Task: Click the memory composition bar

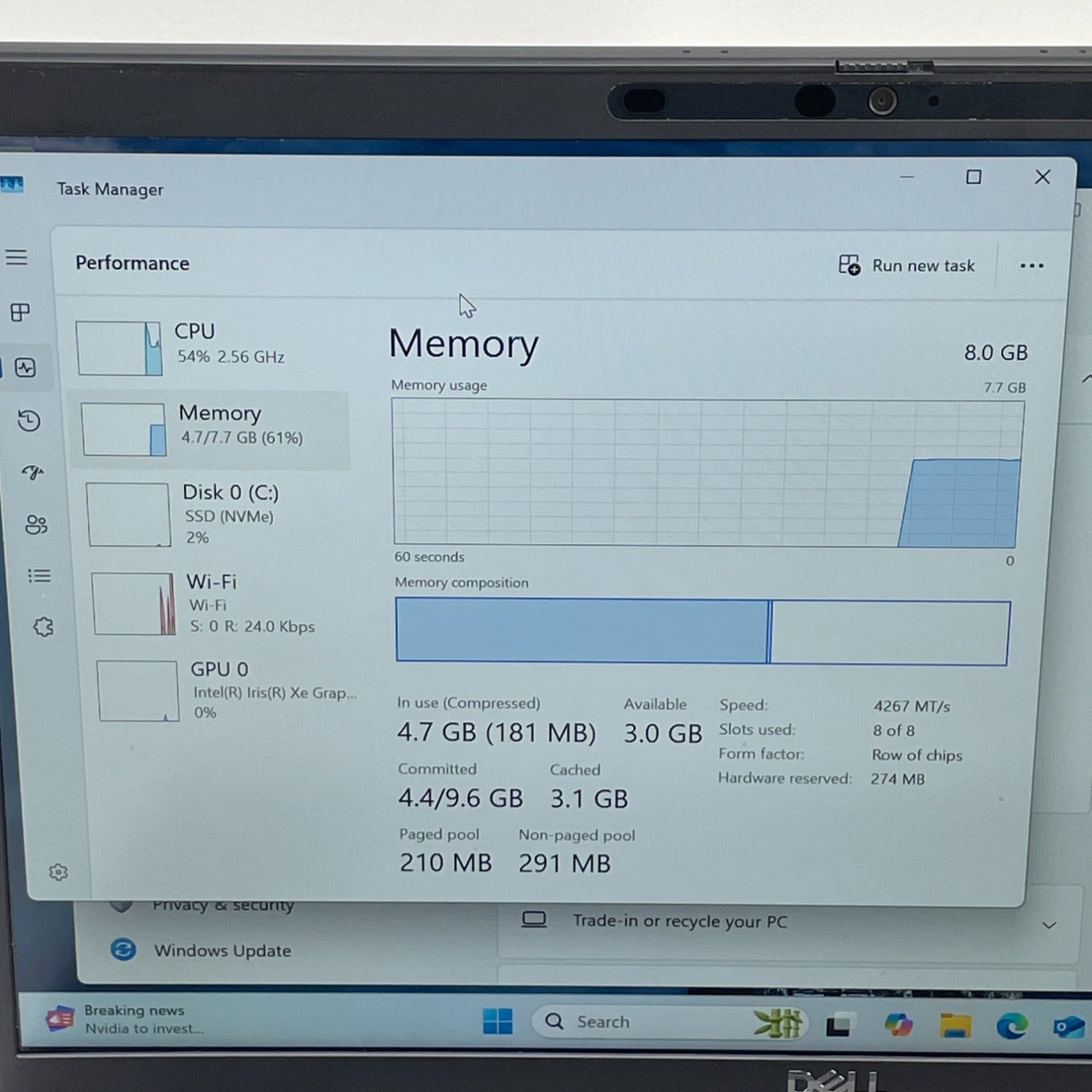Action: 702,631
